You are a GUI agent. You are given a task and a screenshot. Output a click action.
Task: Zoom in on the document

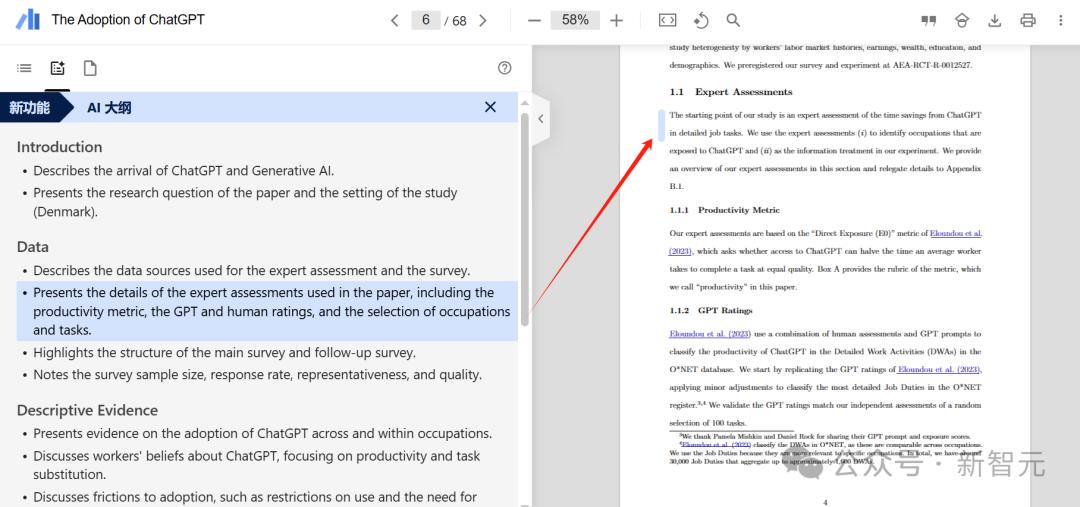616,20
